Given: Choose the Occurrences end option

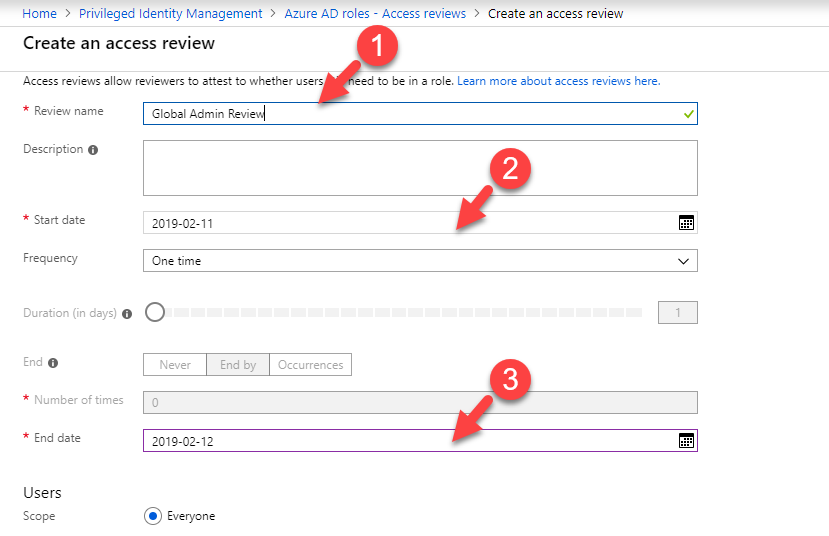Looking at the screenshot, I should [x=310, y=365].
